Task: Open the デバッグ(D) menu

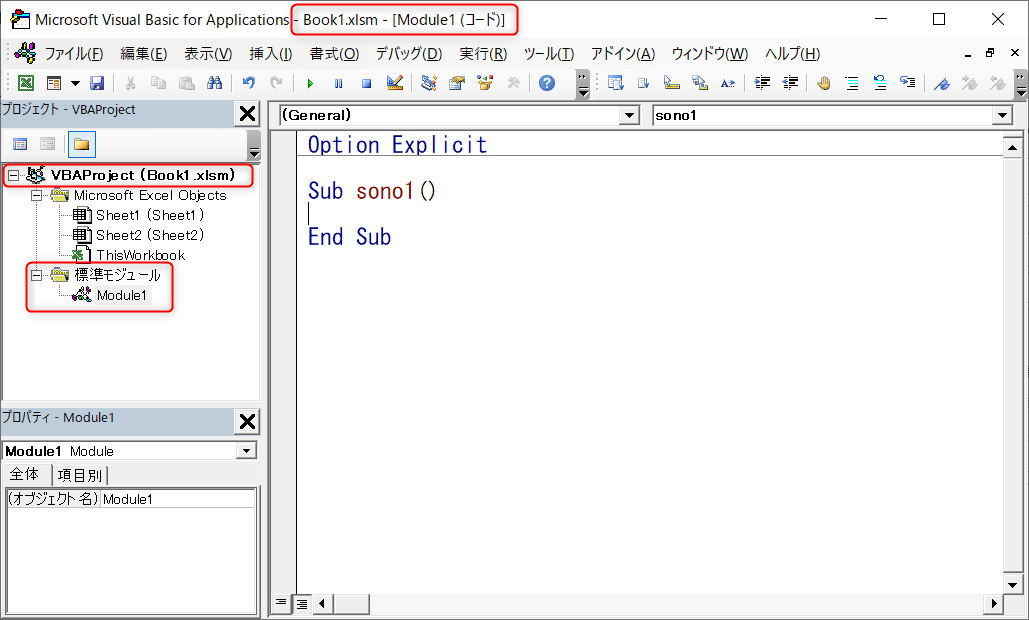Action: click(x=409, y=54)
